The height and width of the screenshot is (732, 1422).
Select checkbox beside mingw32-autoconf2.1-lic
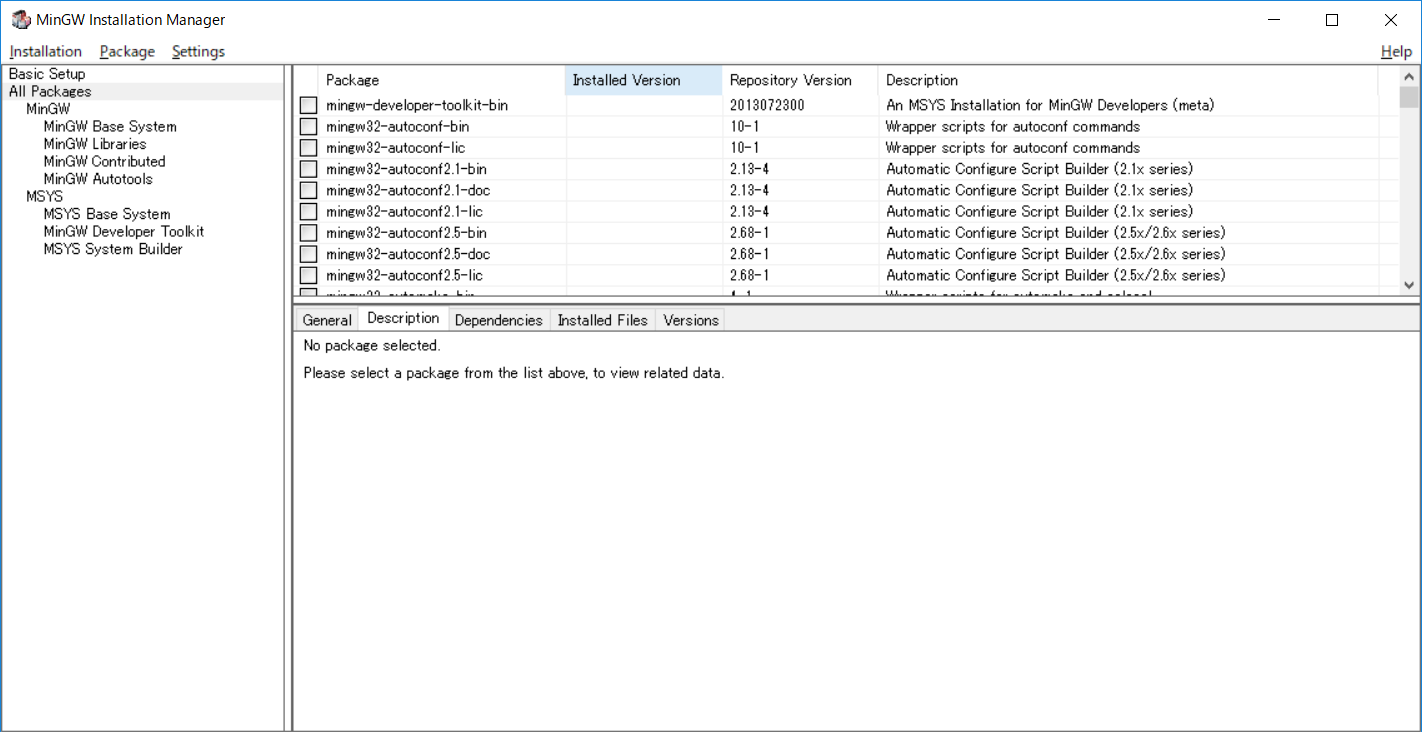tap(308, 212)
